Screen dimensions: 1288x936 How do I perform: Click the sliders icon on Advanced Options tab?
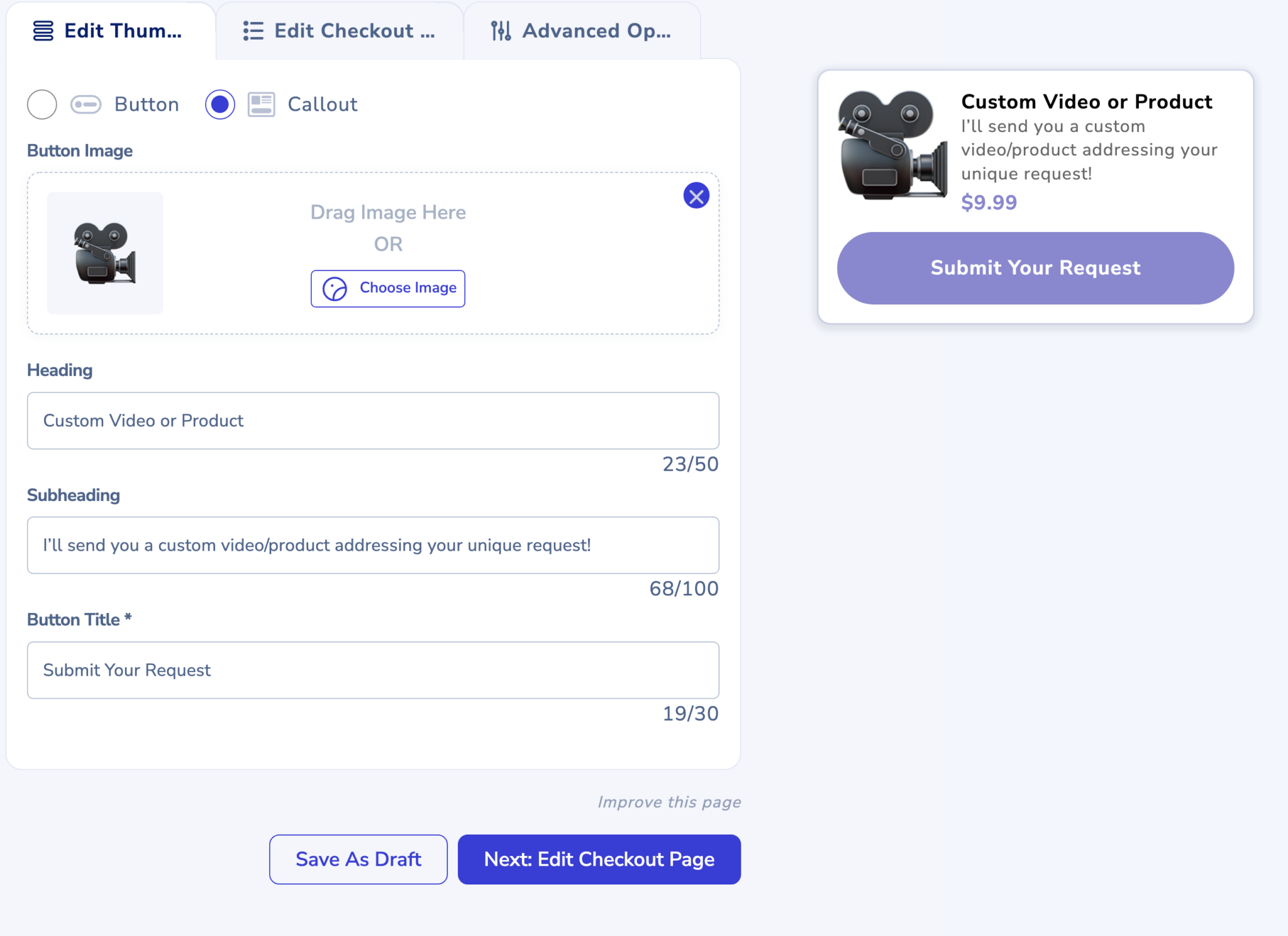500,30
